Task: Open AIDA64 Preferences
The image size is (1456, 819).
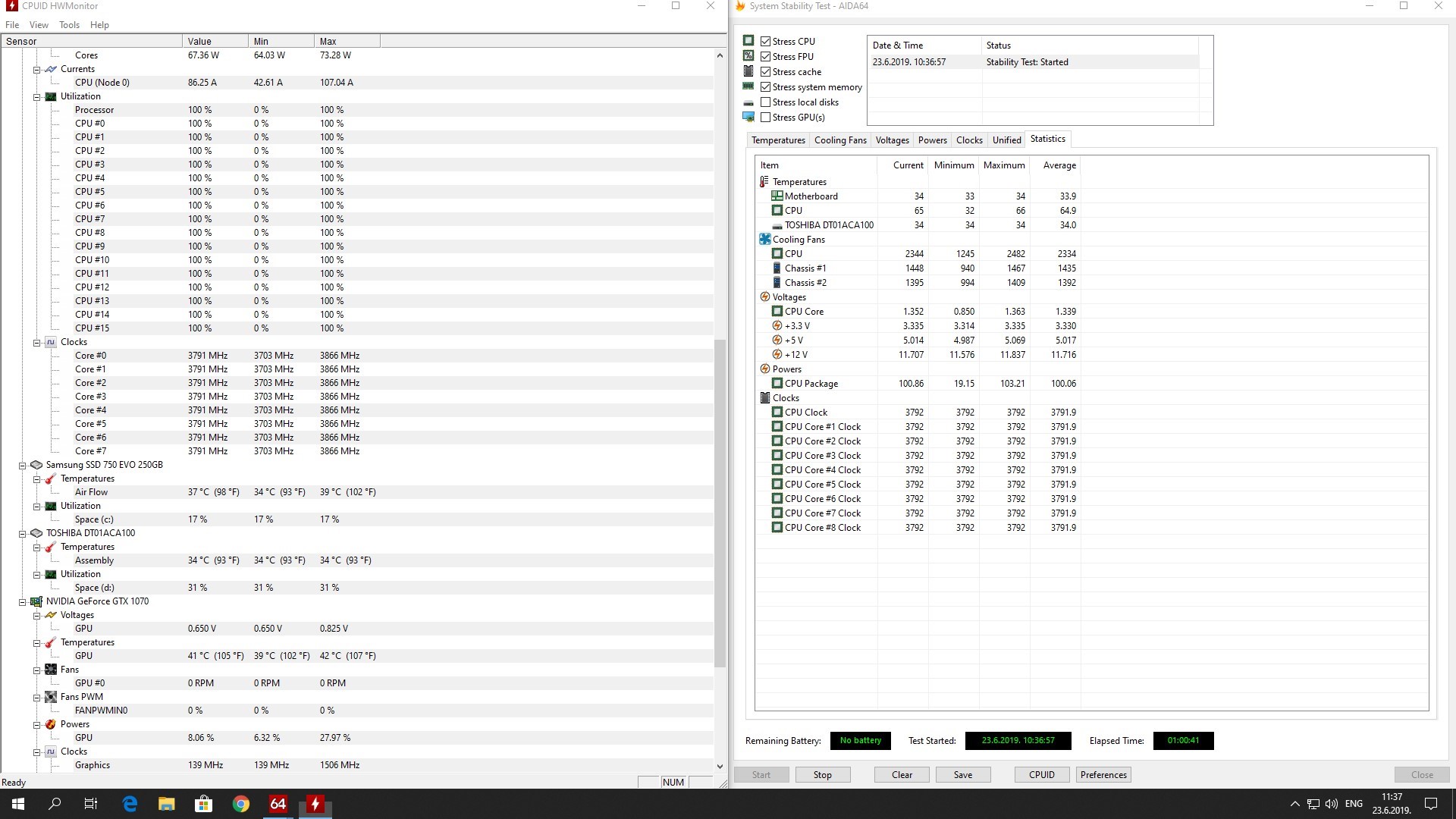Action: (1103, 775)
